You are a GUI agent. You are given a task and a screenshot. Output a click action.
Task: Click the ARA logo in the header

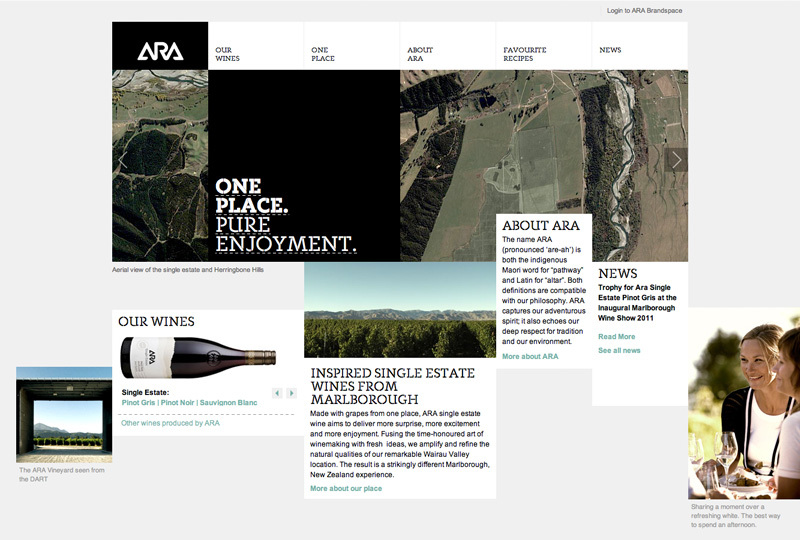click(x=160, y=51)
